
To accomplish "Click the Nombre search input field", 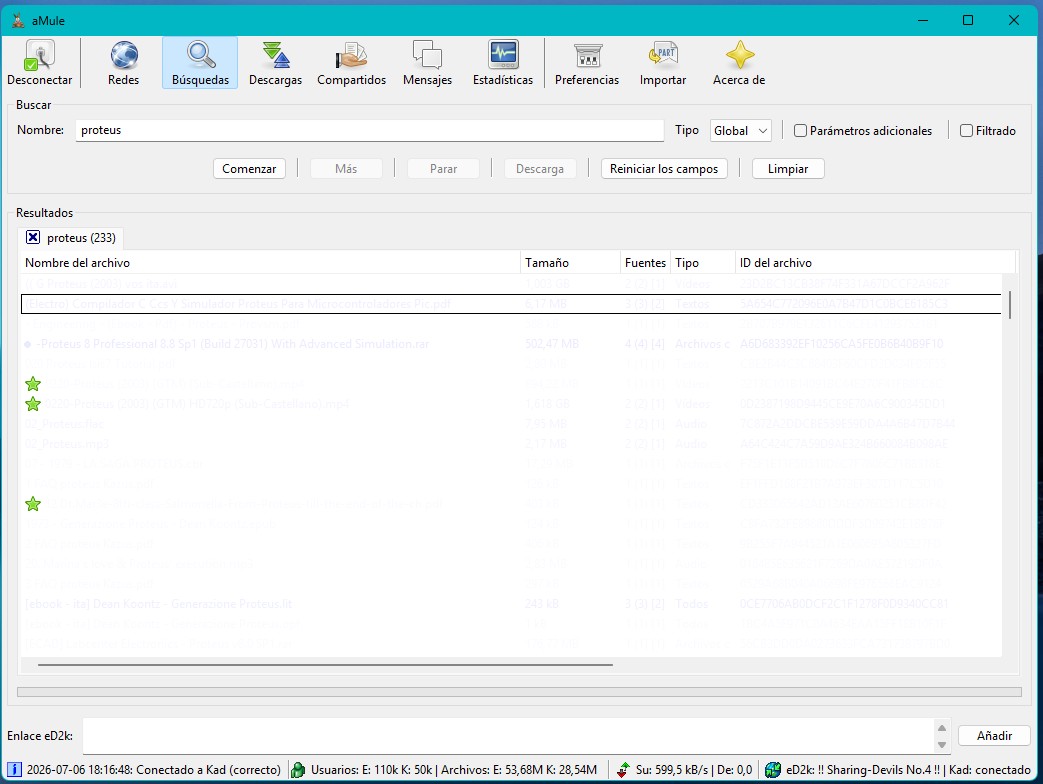I will (370, 130).
